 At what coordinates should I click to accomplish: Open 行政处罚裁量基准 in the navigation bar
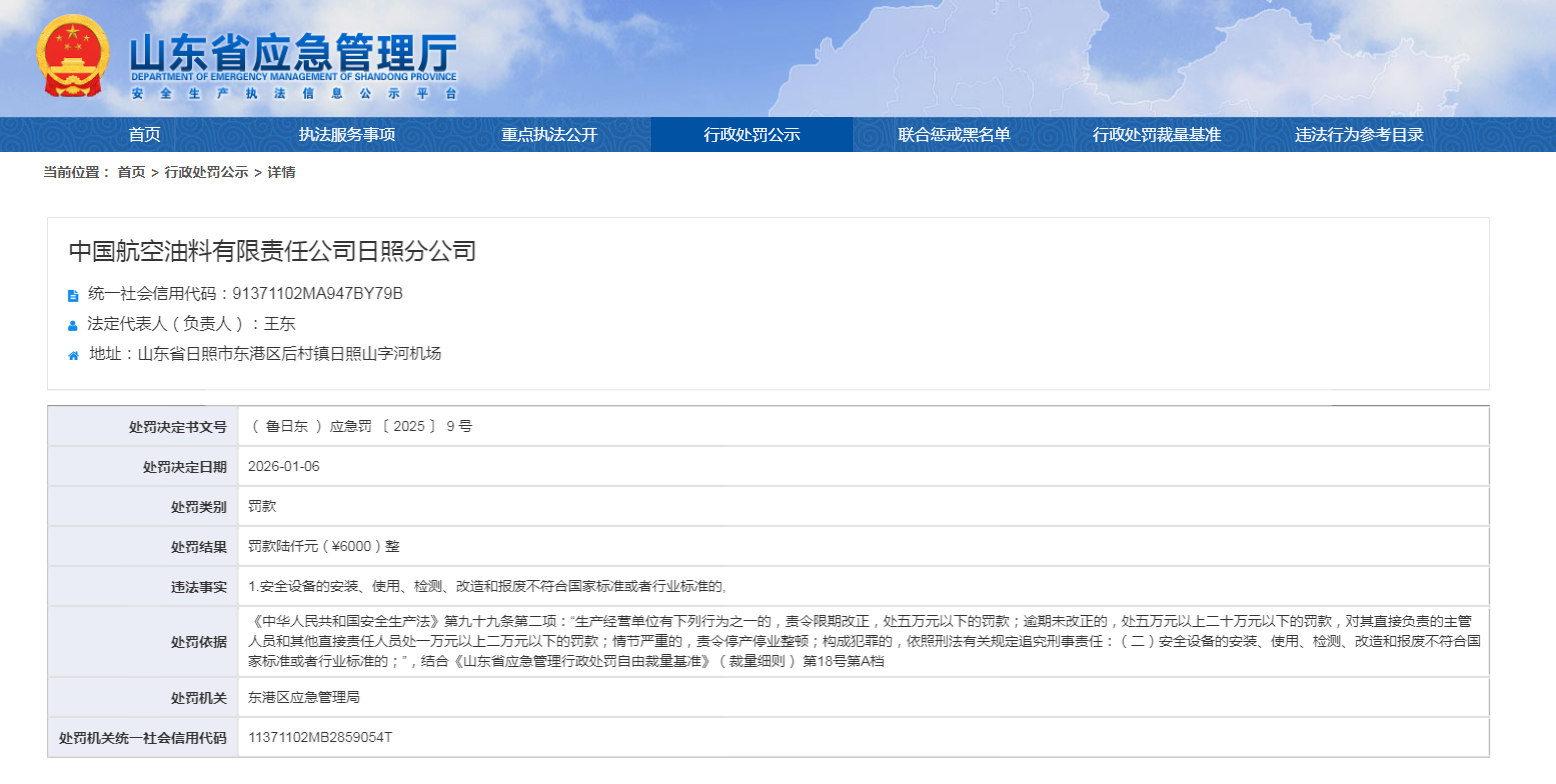pyautogui.click(x=1157, y=135)
